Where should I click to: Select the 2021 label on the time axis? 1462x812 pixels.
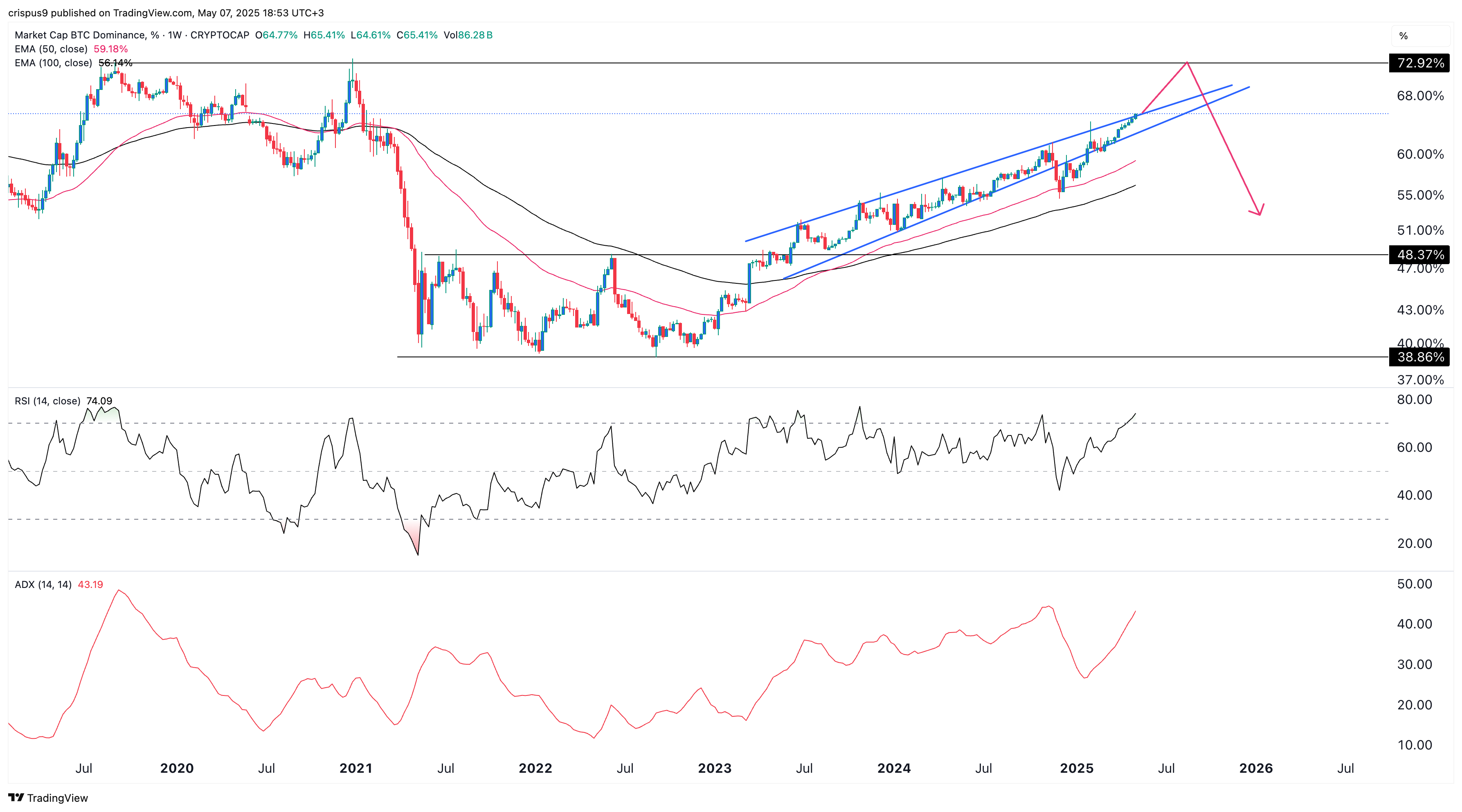tap(356, 768)
